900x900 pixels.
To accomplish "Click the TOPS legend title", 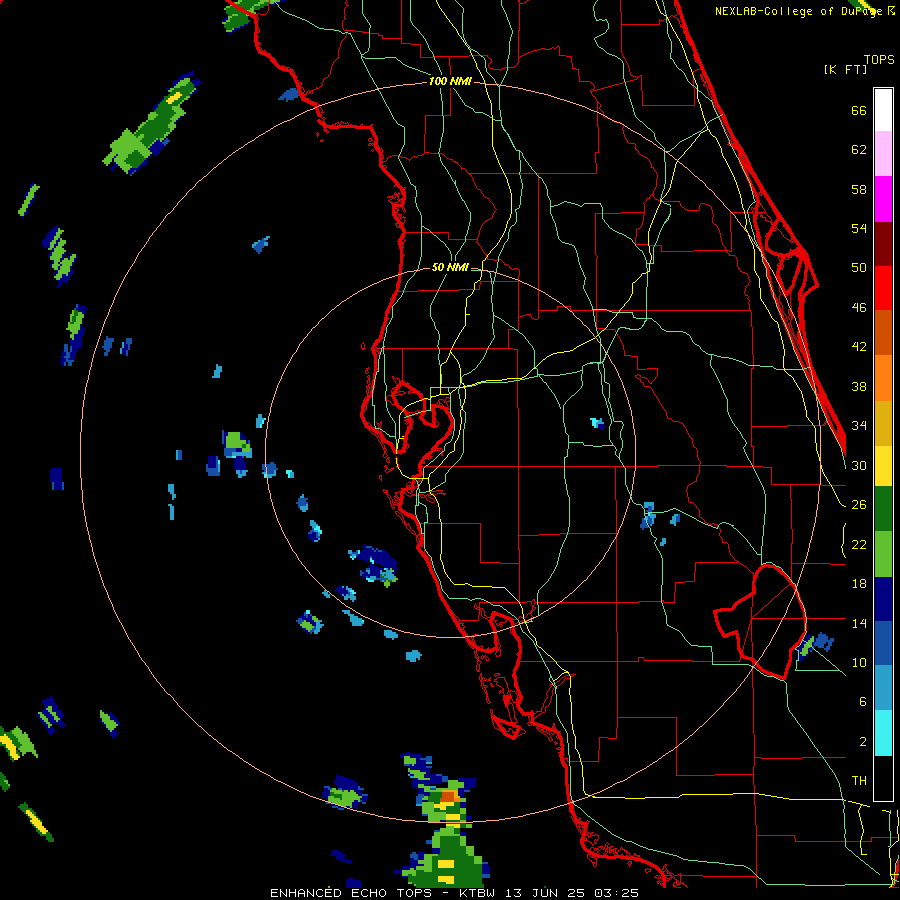I will point(879,59).
